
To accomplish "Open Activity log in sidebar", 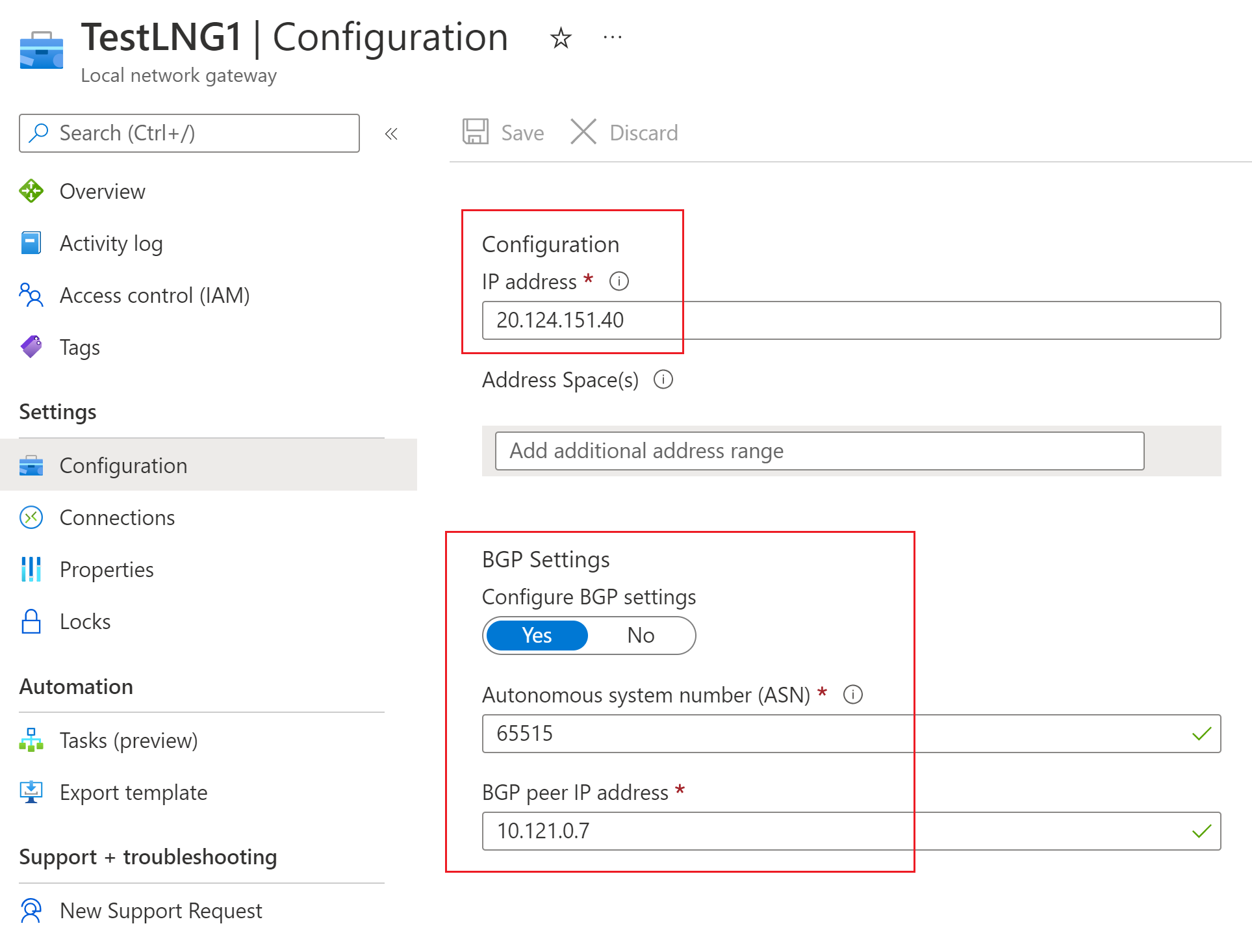I will click(x=111, y=244).
